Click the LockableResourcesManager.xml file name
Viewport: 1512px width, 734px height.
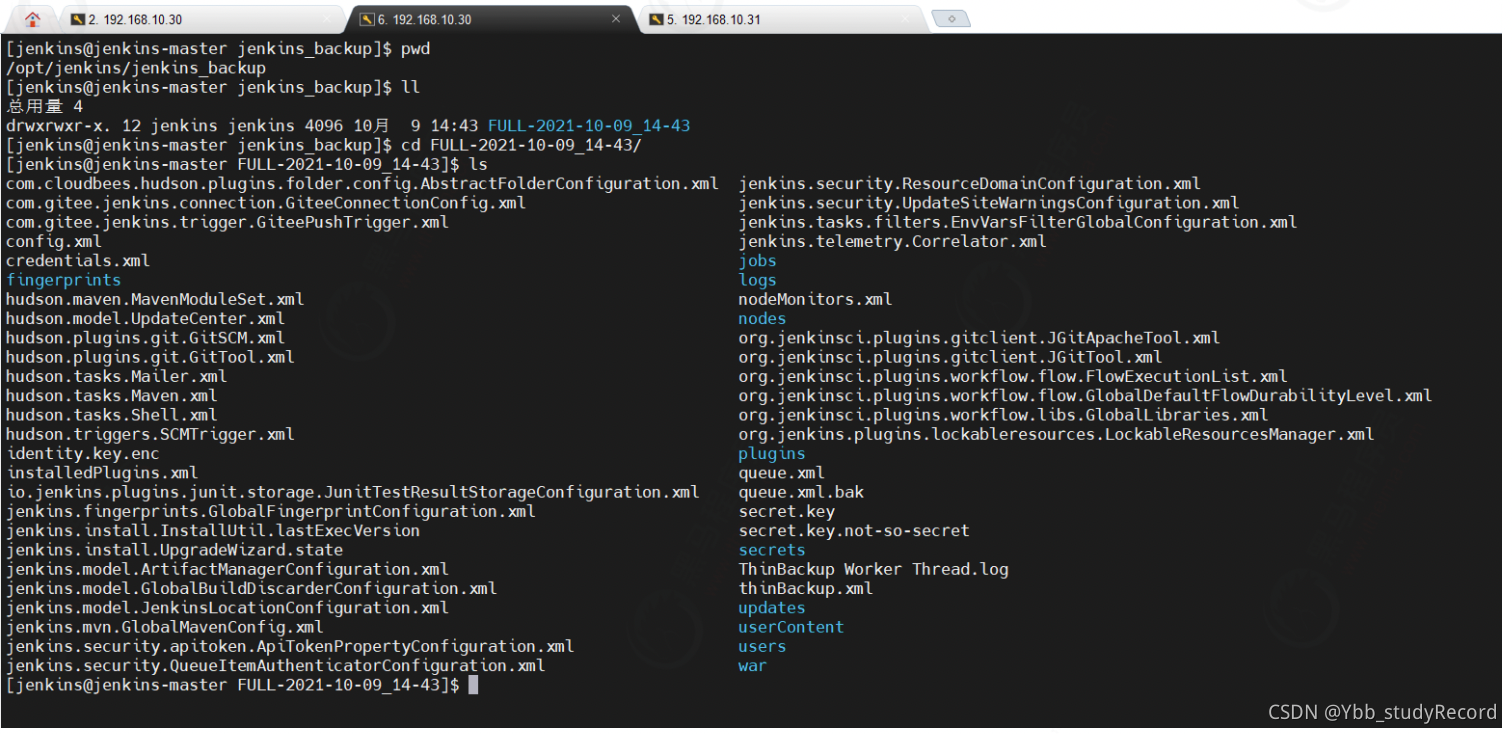pyautogui.click(x=1057, y=435)
